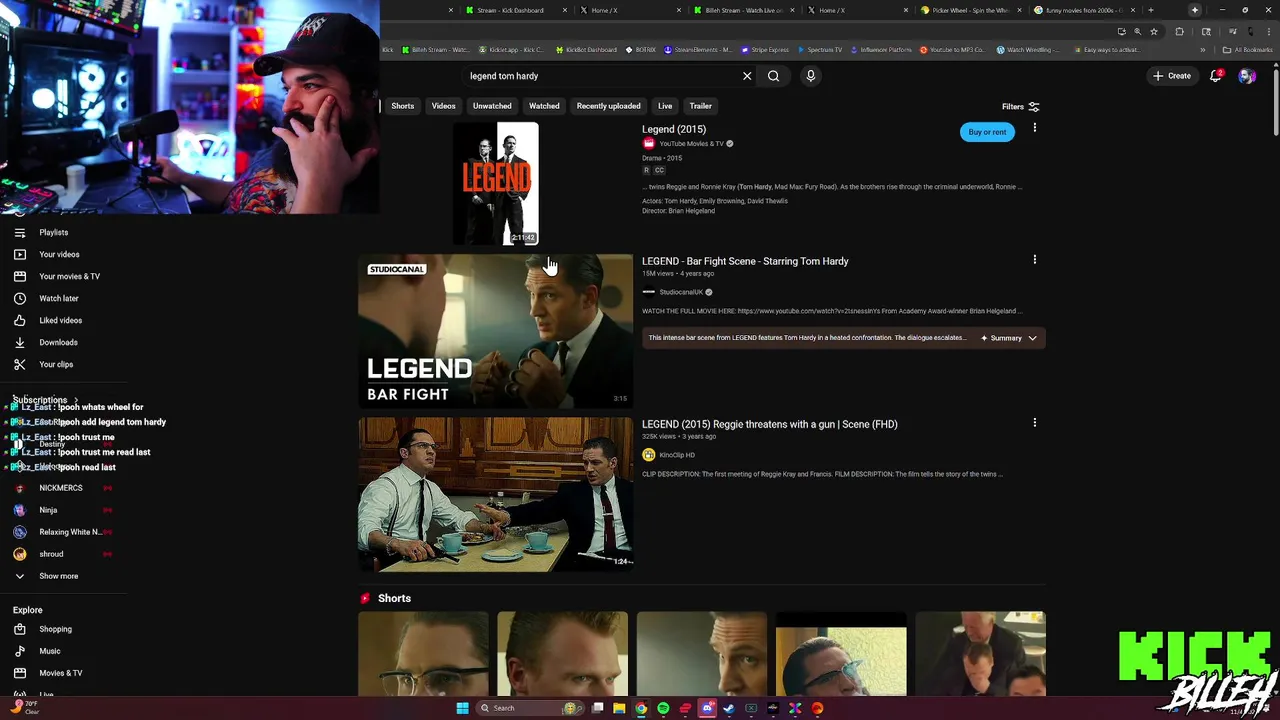Viewport: 1280px width, 720px height.
Task: Open File Explorer from the taskbar
Action: (619, 708)
